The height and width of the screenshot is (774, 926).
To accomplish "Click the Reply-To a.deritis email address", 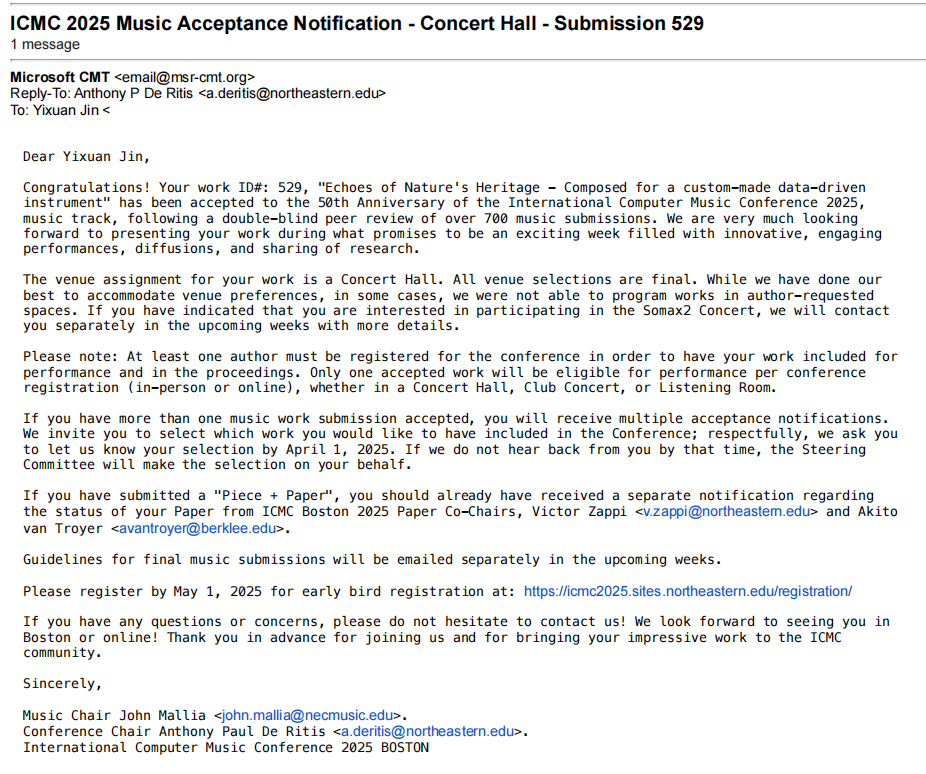I will pyautogui.click(x=291, y=94).
